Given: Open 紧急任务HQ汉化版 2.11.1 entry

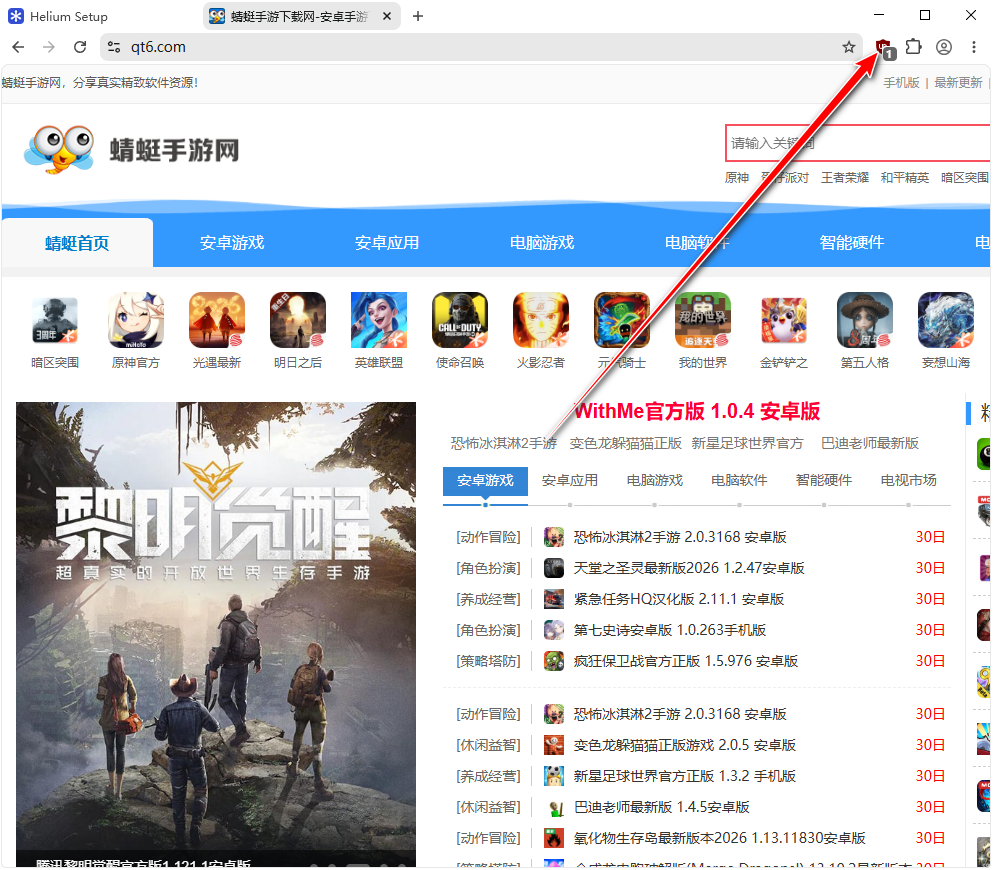Looking at the screenshot, I should pos(678,599).
